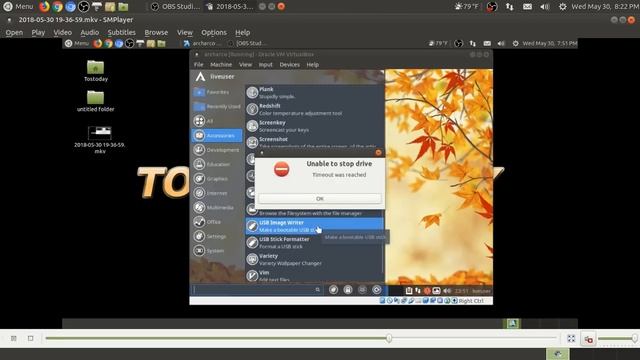Choose the Education category
Image resolution: width=640 pixels, height=360 pixels.
[217, 164]
